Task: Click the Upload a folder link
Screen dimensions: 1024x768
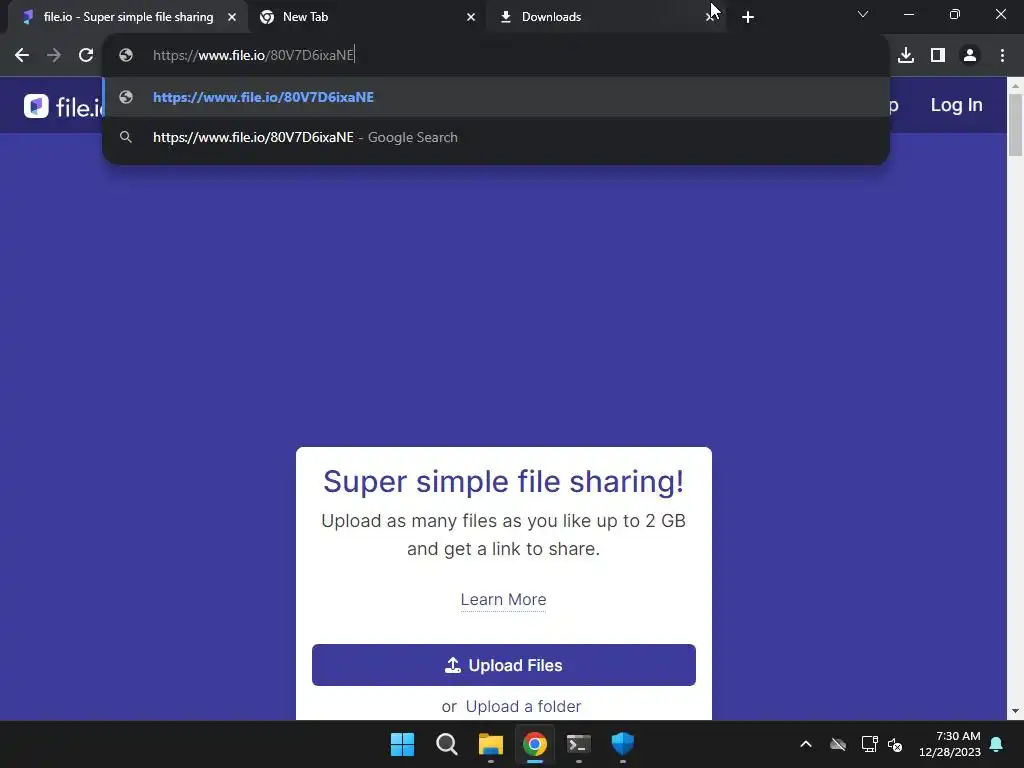Action: (x=523, y=707)
